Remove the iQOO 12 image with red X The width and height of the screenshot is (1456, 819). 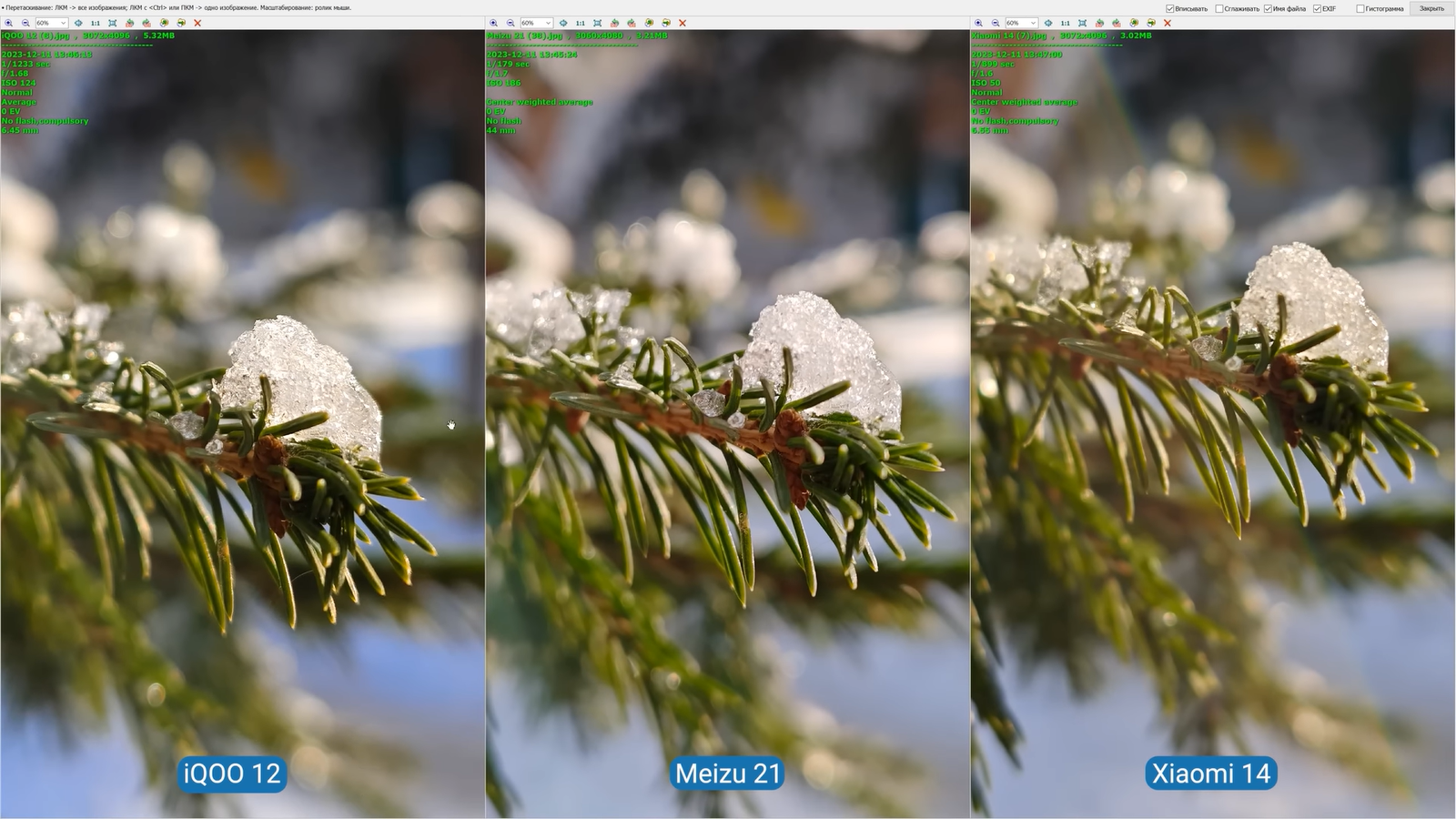[197, 23]
